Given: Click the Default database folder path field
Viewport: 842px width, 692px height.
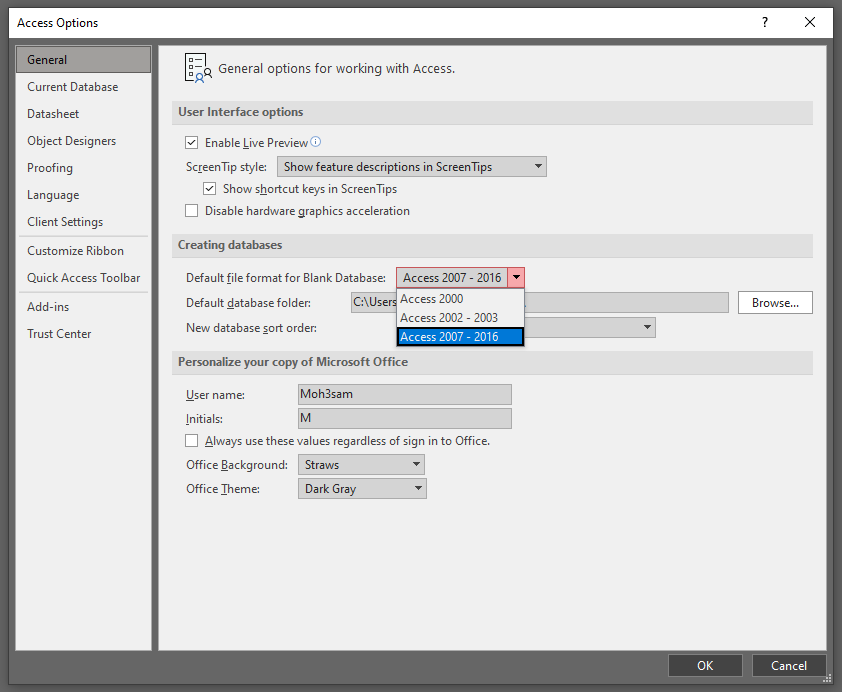Looking at the screenshot, I should 540,302.
